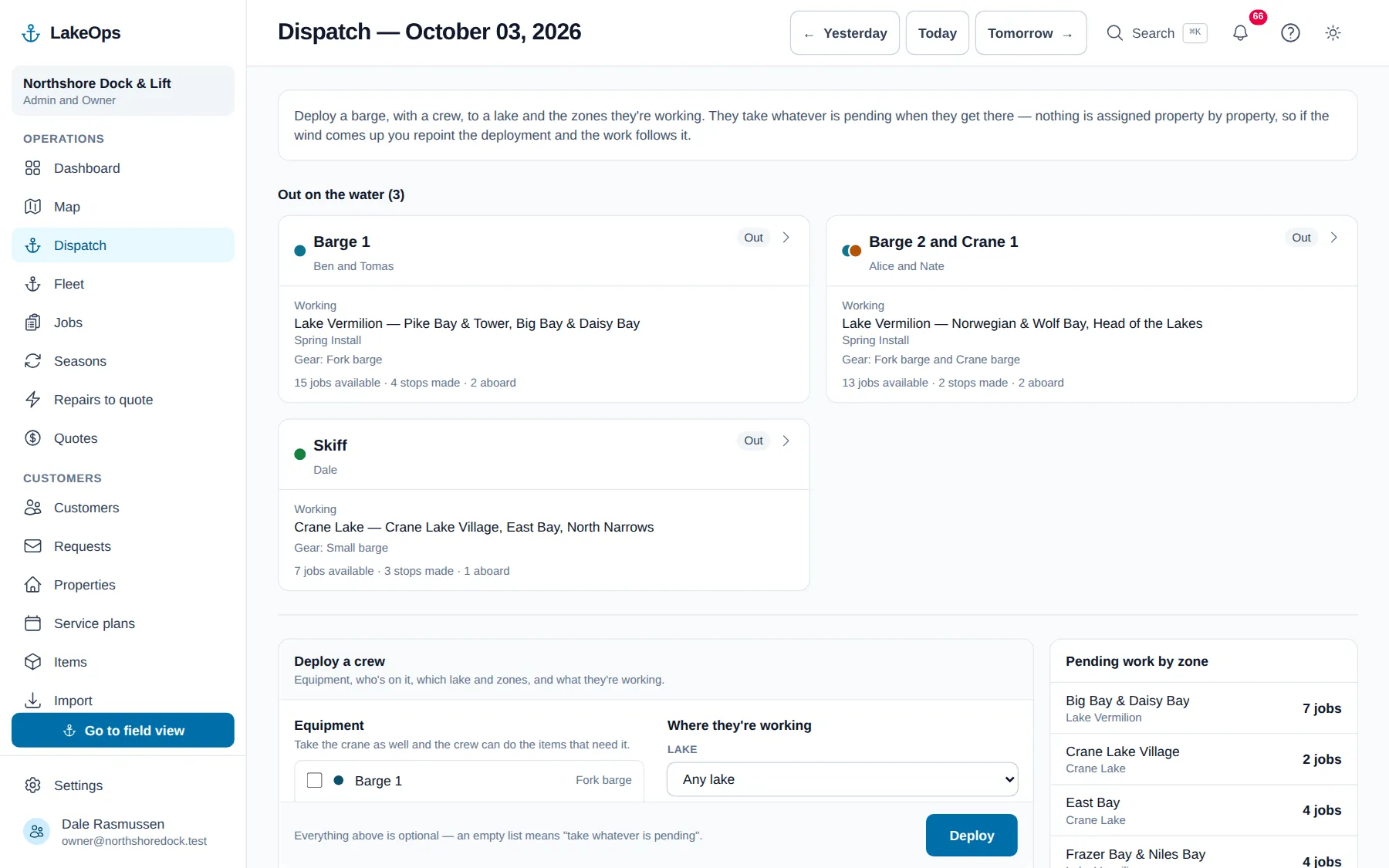
Task: Click the Skiff green color dot
Action: (300, 454)
